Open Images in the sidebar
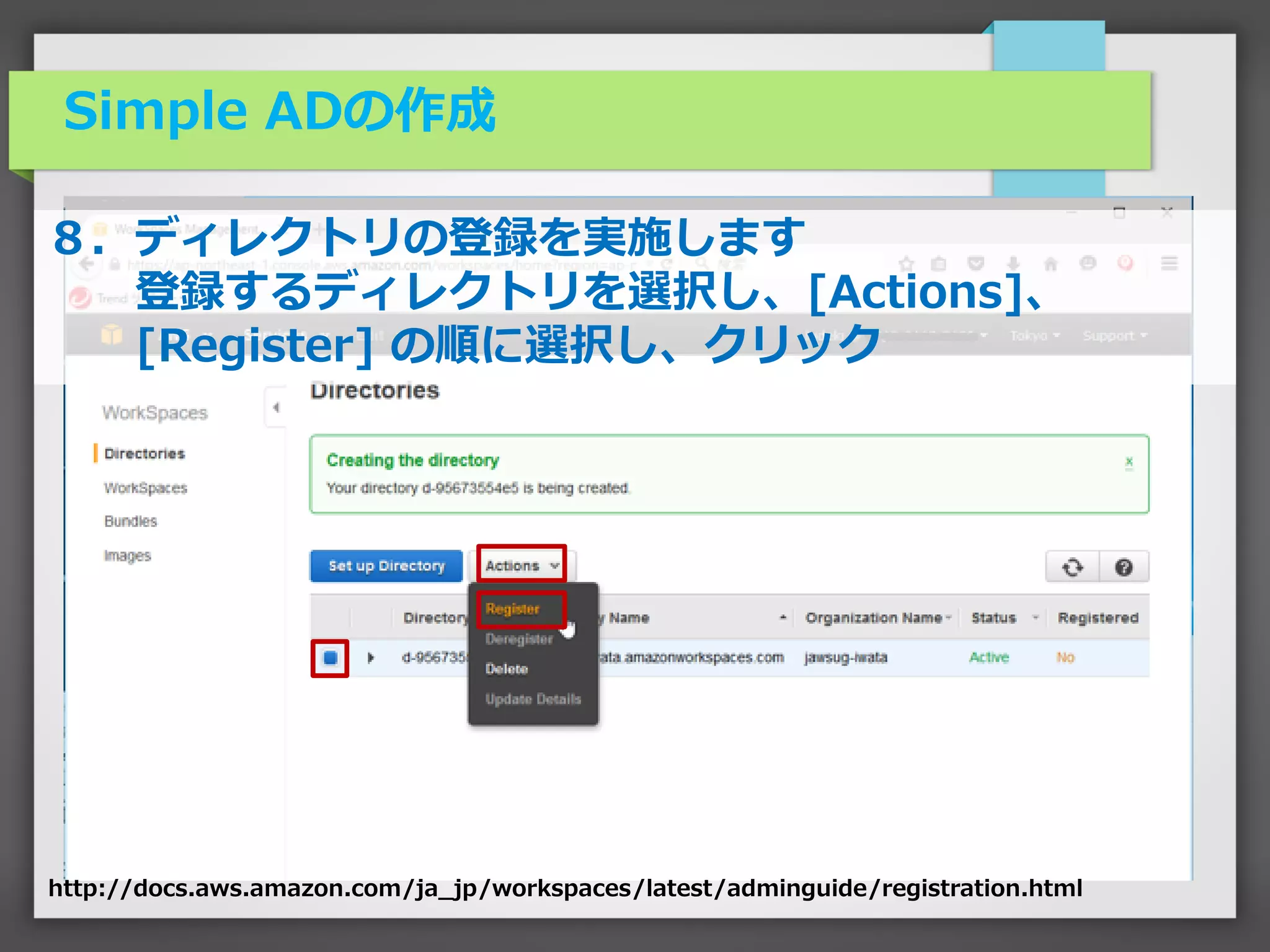1270x952 pixels. pos(127,555)
